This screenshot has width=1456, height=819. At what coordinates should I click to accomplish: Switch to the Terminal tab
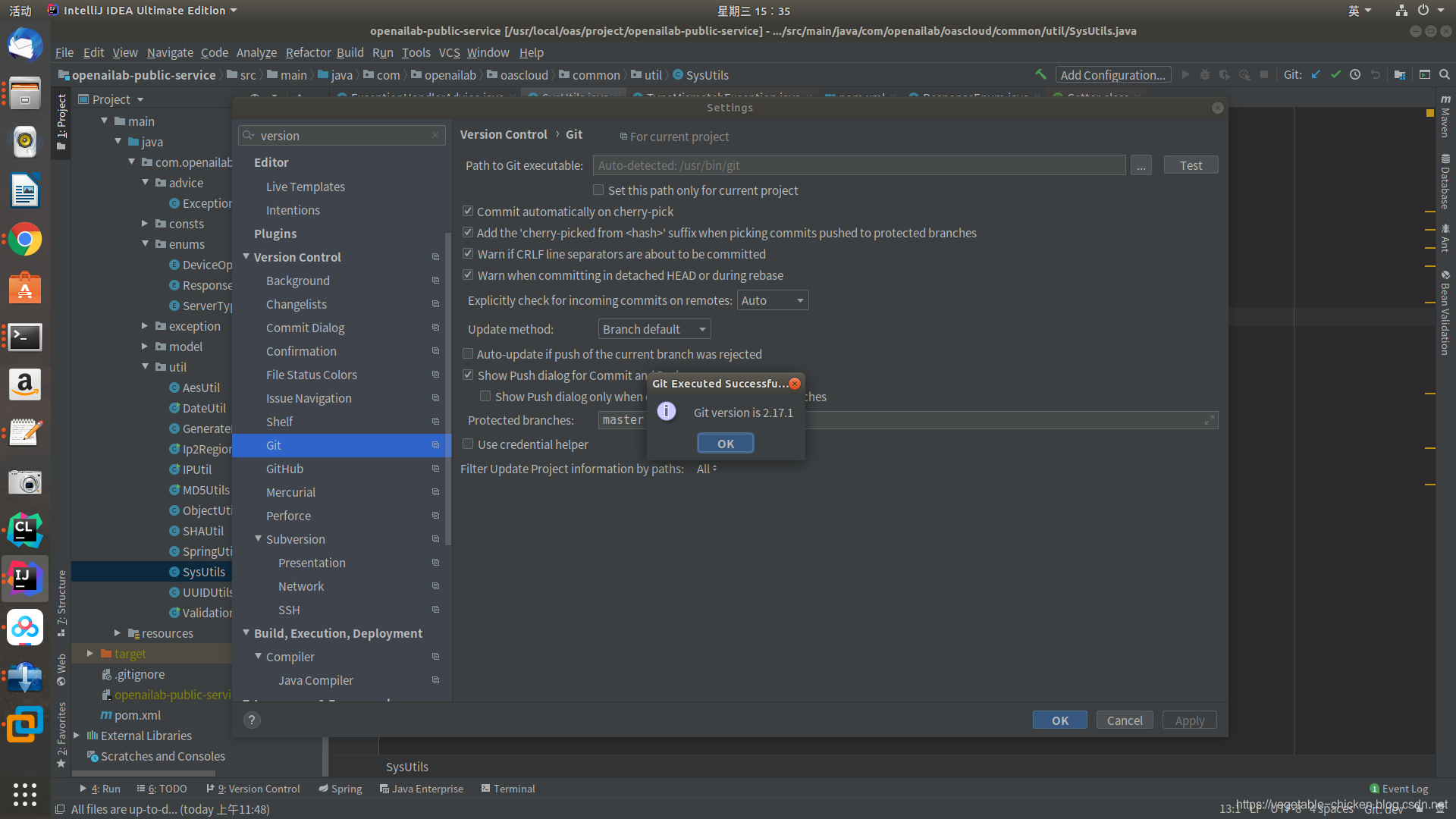508,789
